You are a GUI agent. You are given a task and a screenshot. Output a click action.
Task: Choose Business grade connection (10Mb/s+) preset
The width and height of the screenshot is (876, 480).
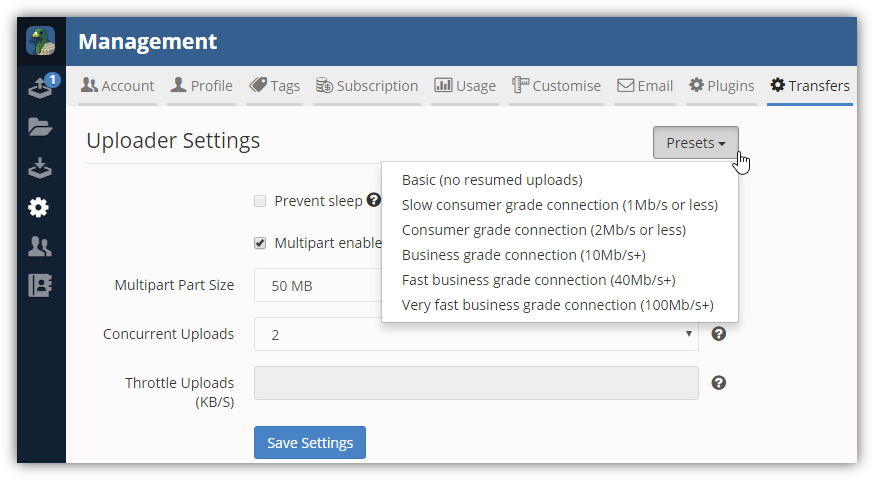click(x=523, y=255)
